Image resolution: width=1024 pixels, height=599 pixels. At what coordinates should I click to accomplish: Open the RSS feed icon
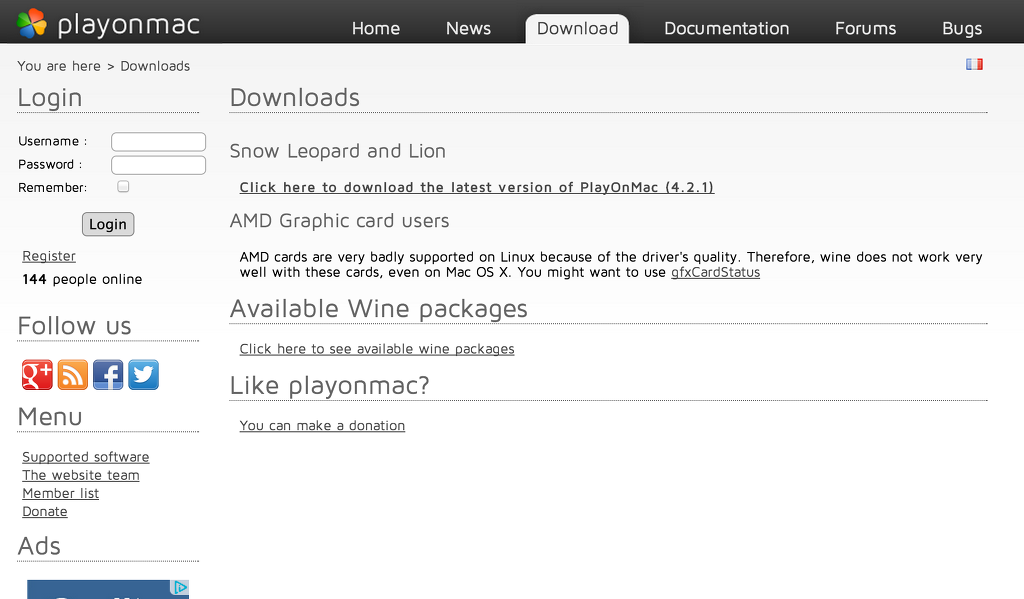pyautogui.click(x=72, y=375)
